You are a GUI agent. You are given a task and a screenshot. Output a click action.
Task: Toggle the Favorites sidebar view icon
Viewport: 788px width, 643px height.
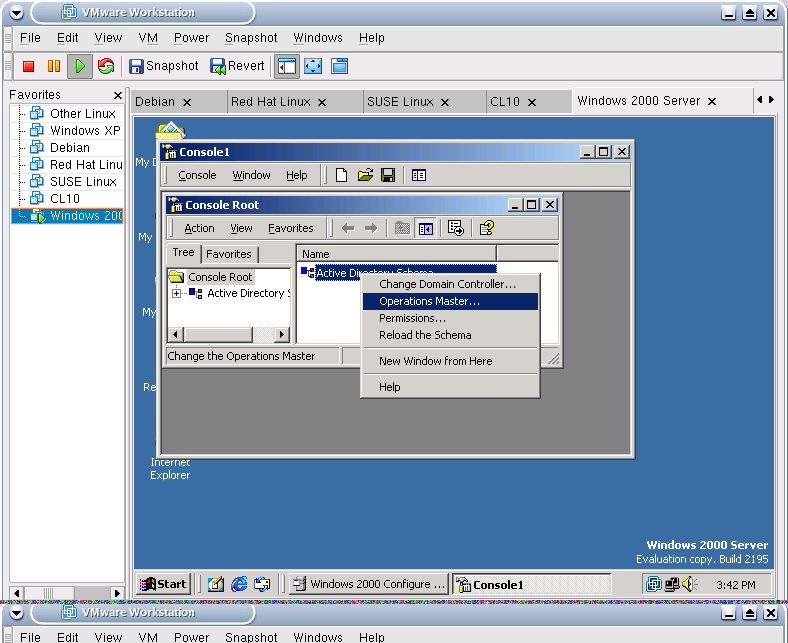point(287,66)
